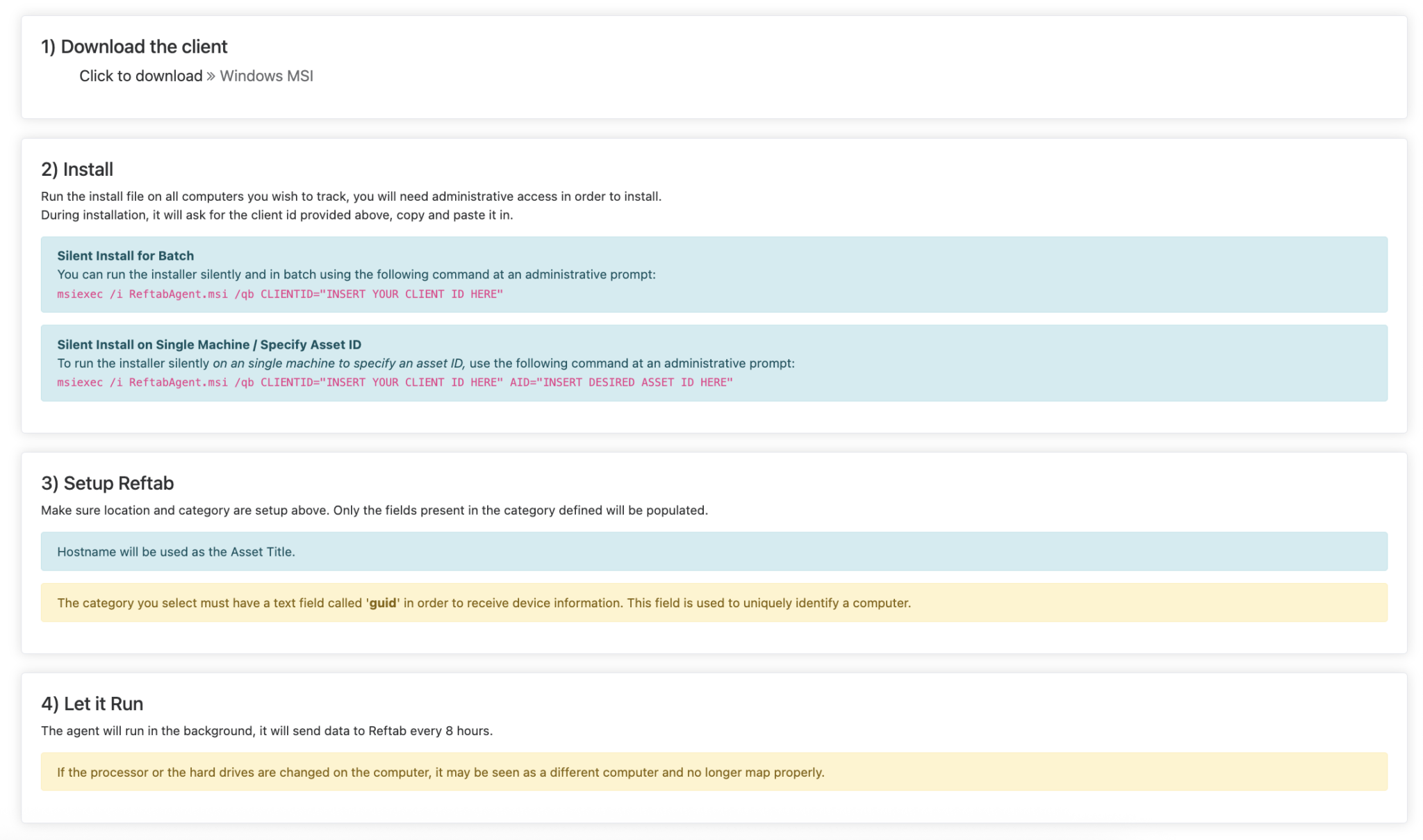
Task: Click the 'Silent Install for Batch' title
Action: [x=125, y=256]
